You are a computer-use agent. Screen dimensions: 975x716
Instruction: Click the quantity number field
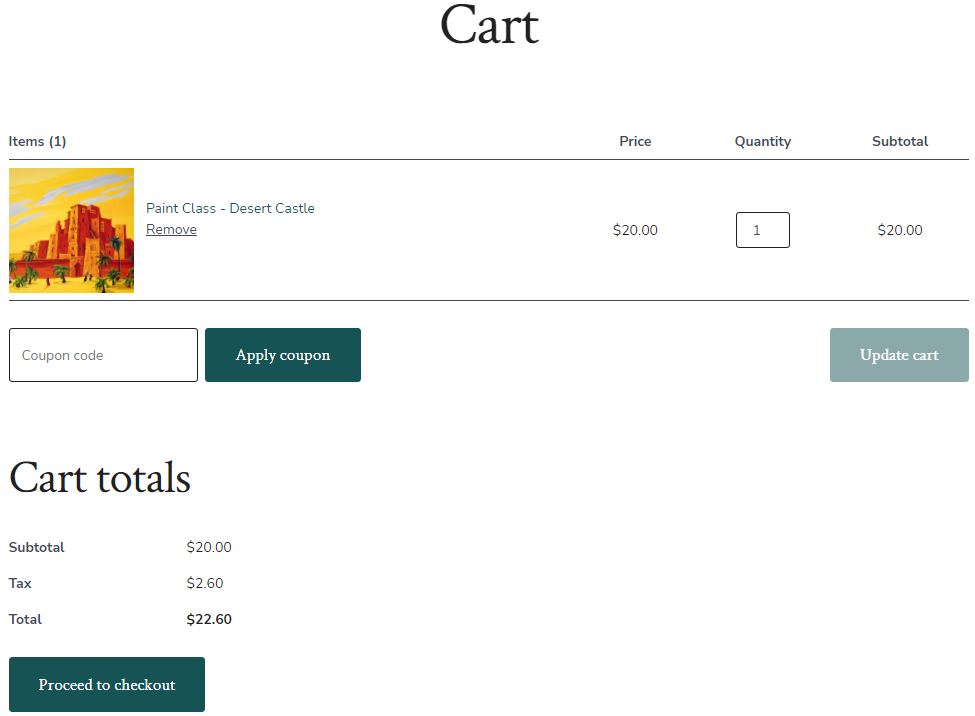tap(762, 230)
